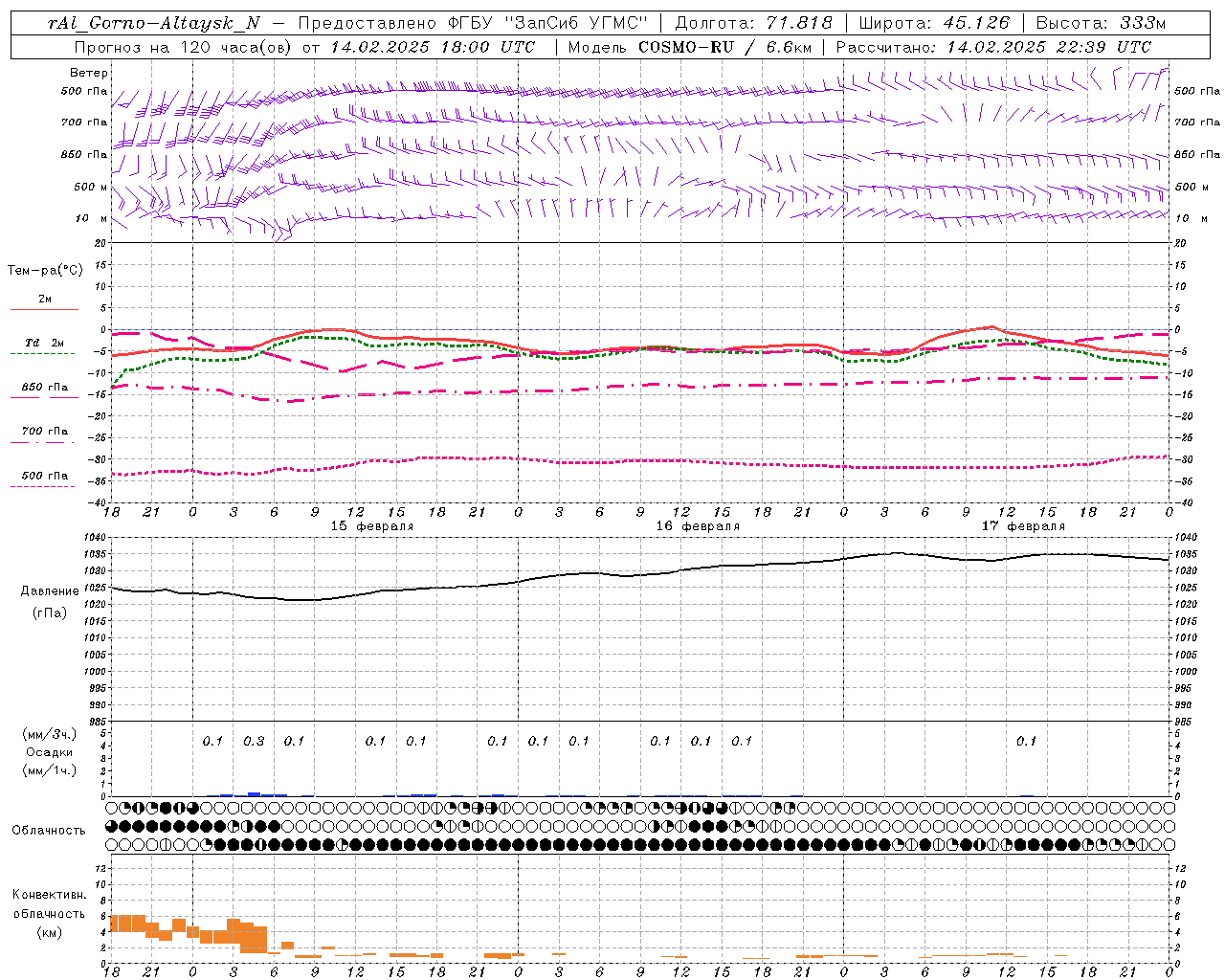
Task: Click the 0.3 precipitation value
Action: click(254, 742)
